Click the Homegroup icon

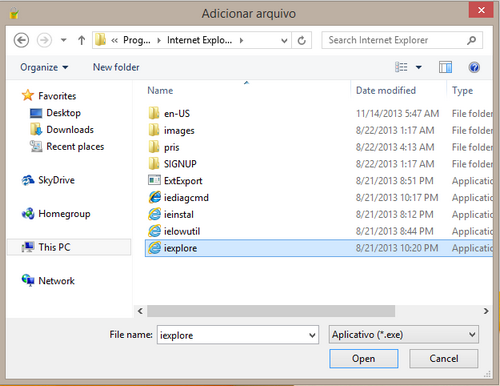point(28,214)
